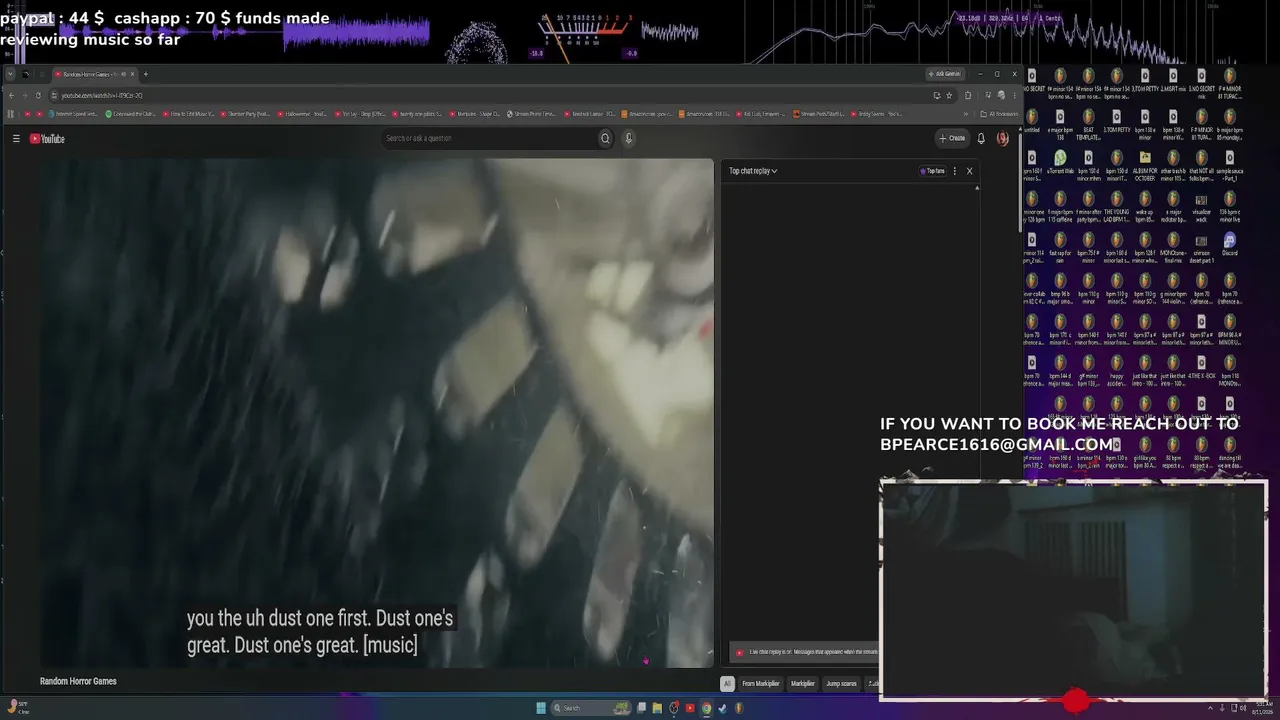Open YouTube notifications bell
The width and height of the screenshot is (1280, 720).
(981, 139)
